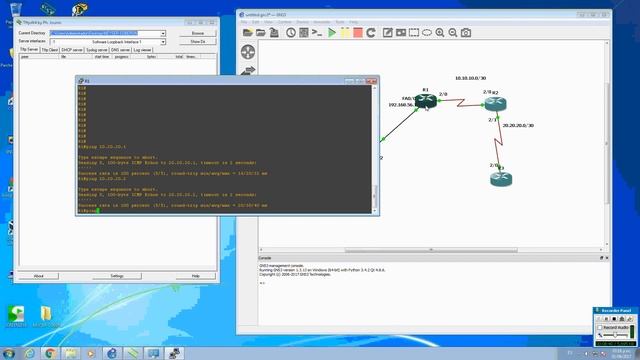
Task: Click the 20.20.20.0/30 network label
Action: coord(518,125)
